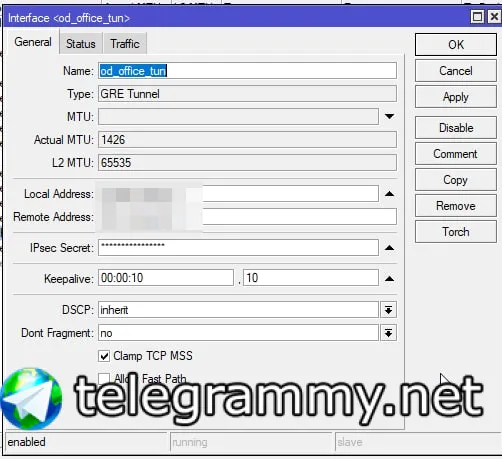Expand the MTU field arrow
Screen dimensions: 502x459
tap(389, 117)
